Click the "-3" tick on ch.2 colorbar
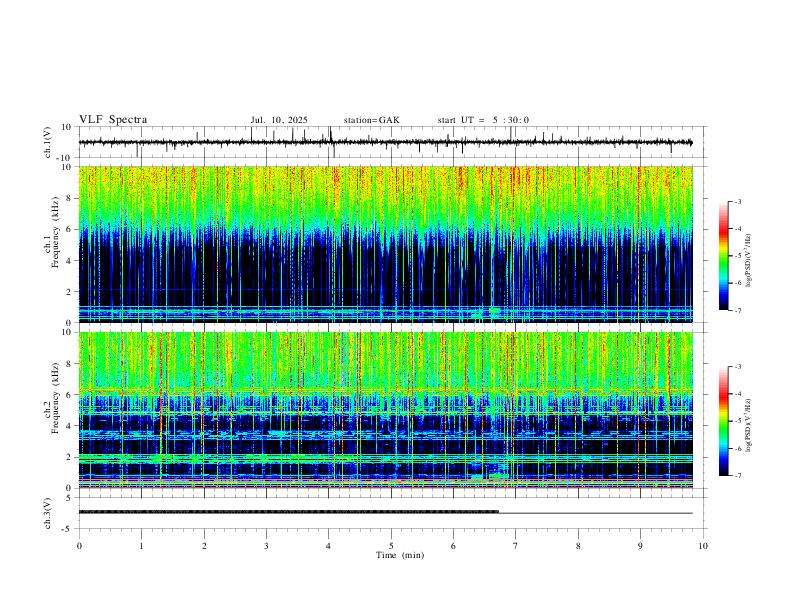792x612 pixels. 737,367
